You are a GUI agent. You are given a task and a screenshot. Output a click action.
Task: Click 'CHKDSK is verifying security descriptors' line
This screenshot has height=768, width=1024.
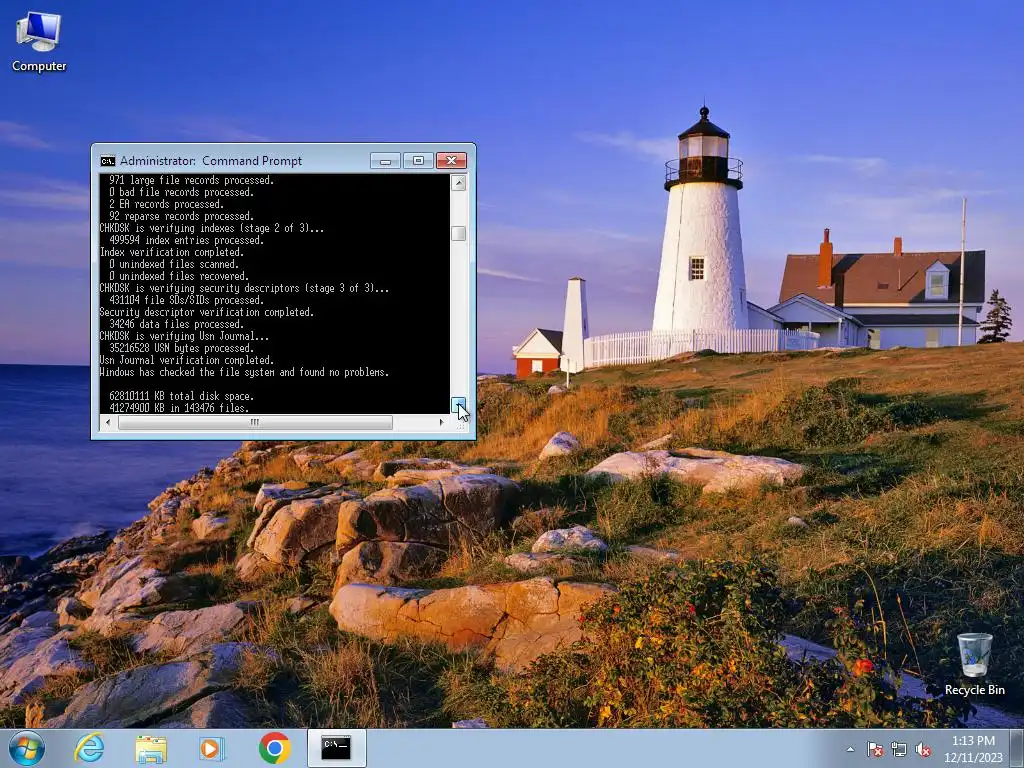tap(244, 288)
